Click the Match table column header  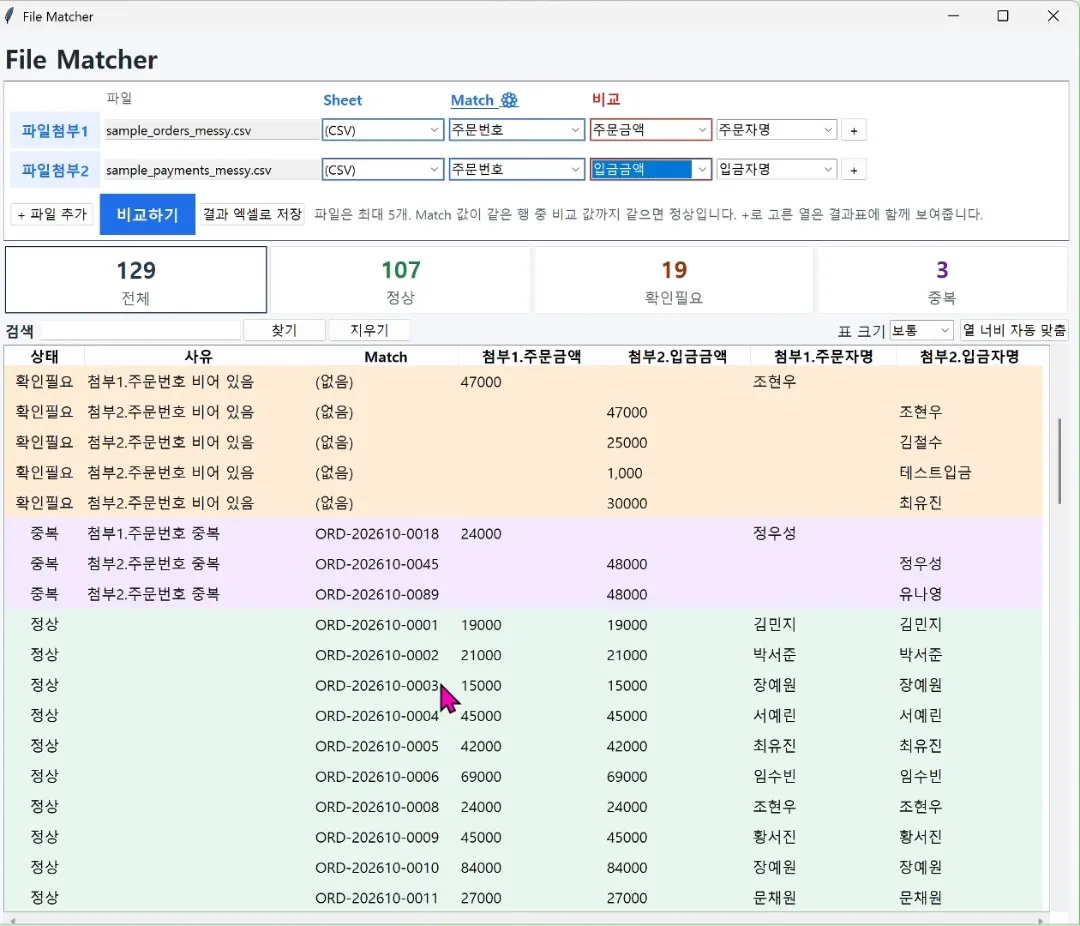(386, 356)
